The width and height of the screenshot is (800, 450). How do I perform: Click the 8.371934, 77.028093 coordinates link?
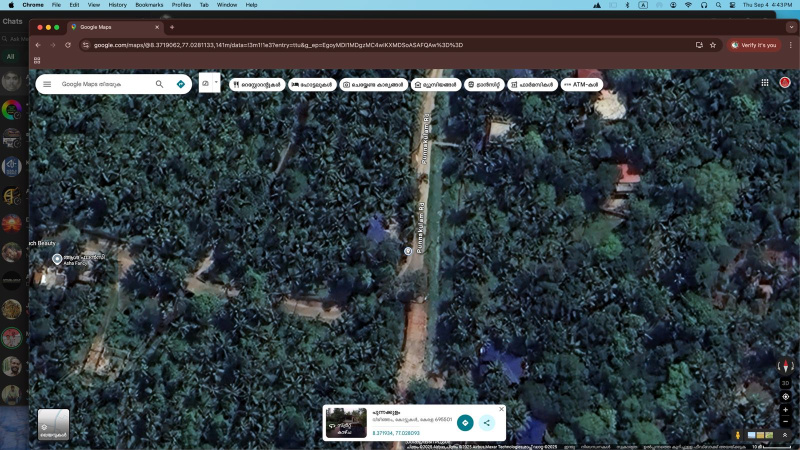396,433
